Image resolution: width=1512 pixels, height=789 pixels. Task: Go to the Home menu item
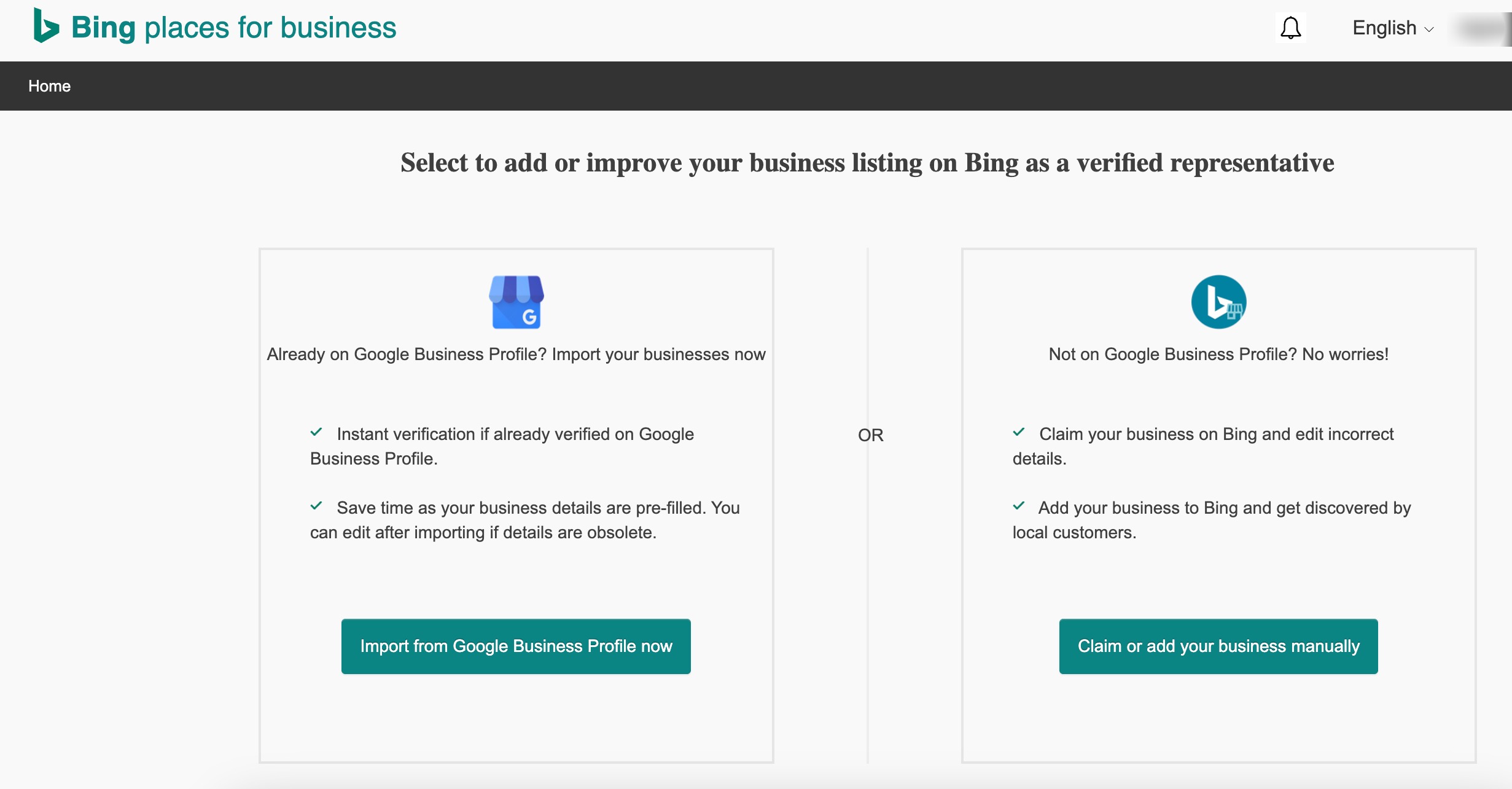pos(49,86)
